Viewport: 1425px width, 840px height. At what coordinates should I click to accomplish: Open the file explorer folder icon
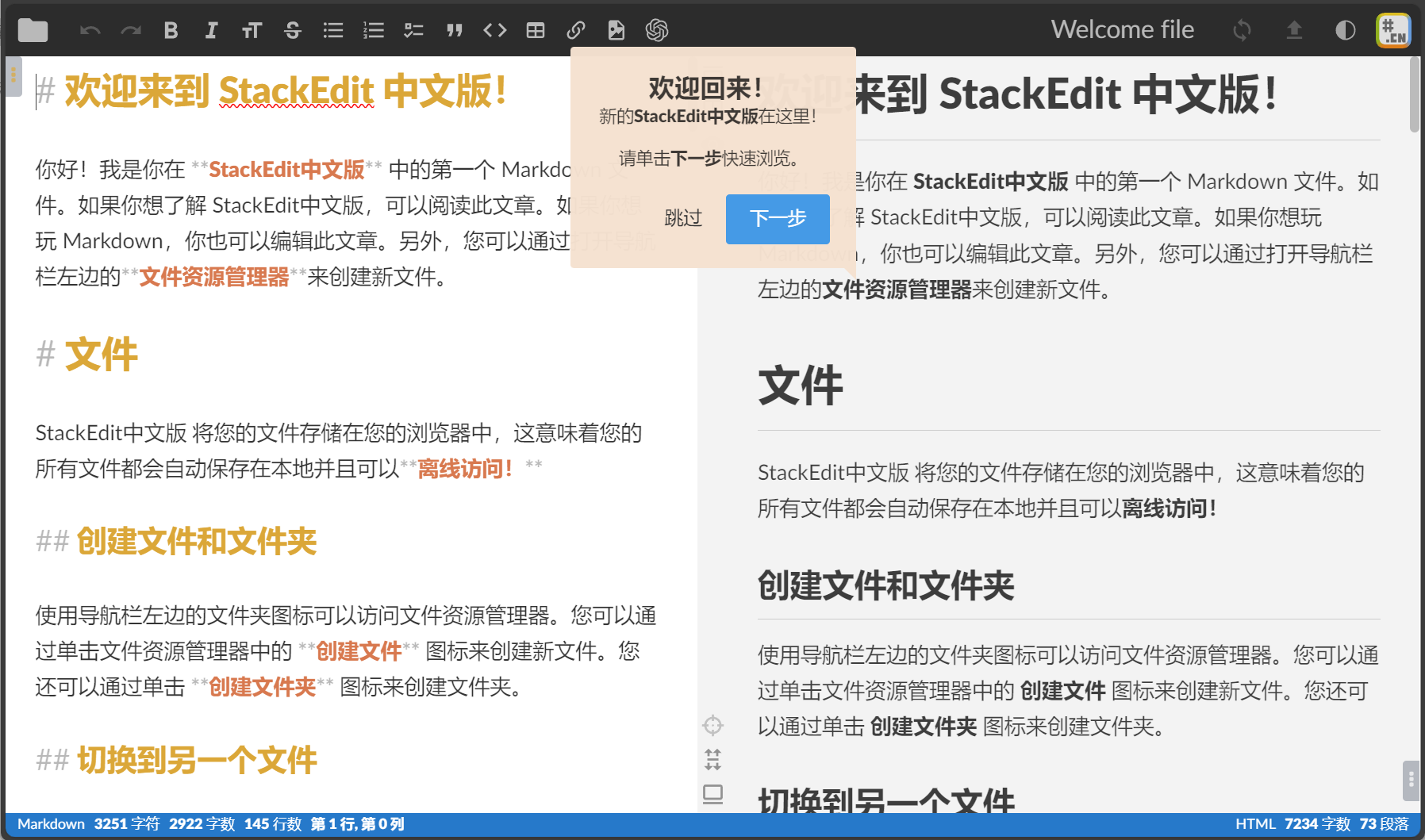[33, 30]
